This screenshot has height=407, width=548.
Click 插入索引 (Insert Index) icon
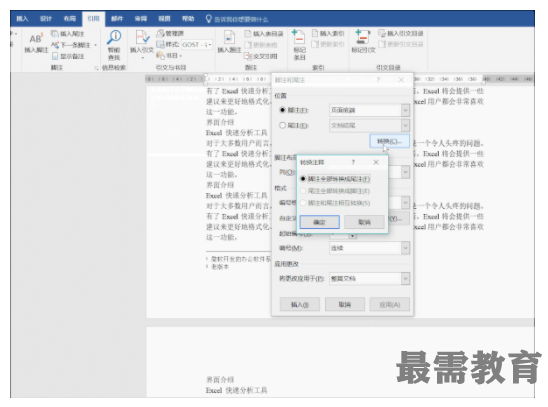pos(315,34)
